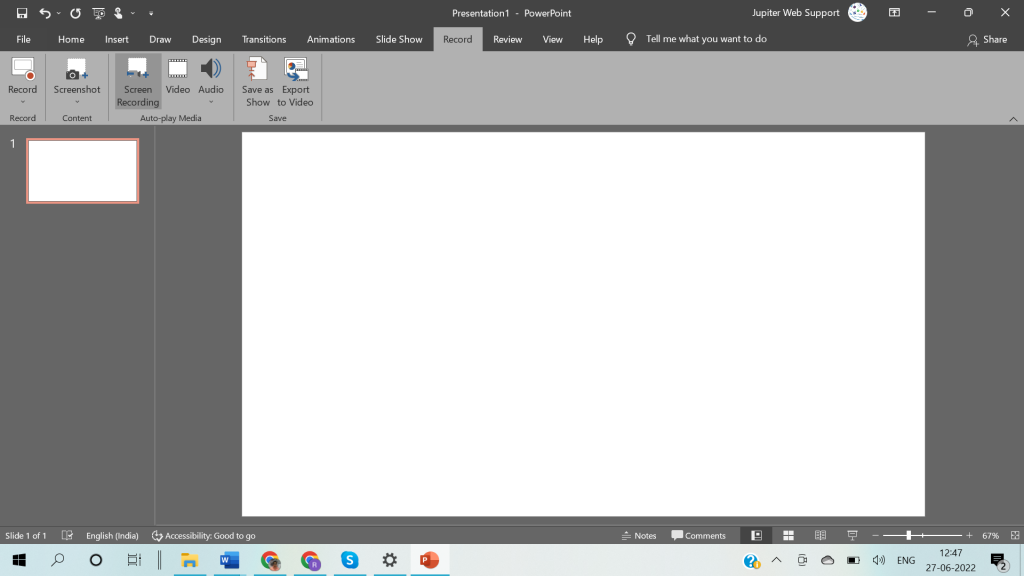Switch to Reading View
The image size is (1024, 576).
point(820,536)
